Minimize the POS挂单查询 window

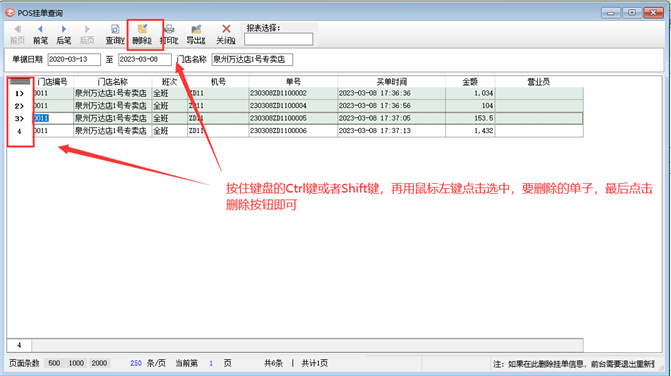click(611, 13)
